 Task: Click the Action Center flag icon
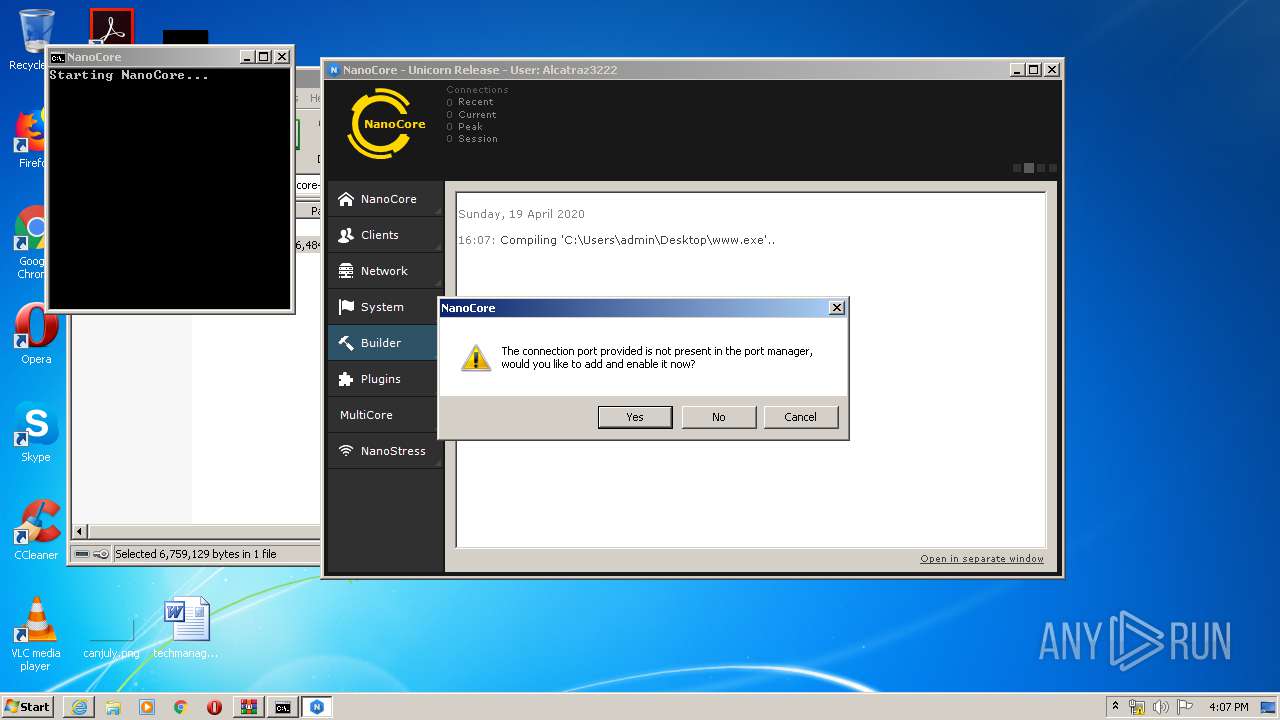[x=1185, y=707]
